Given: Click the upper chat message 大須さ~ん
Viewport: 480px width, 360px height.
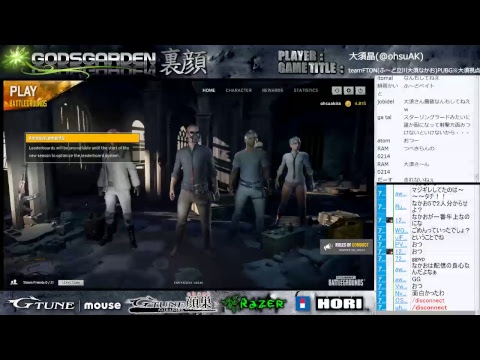Looking at the screenshot, I should 416,164.
